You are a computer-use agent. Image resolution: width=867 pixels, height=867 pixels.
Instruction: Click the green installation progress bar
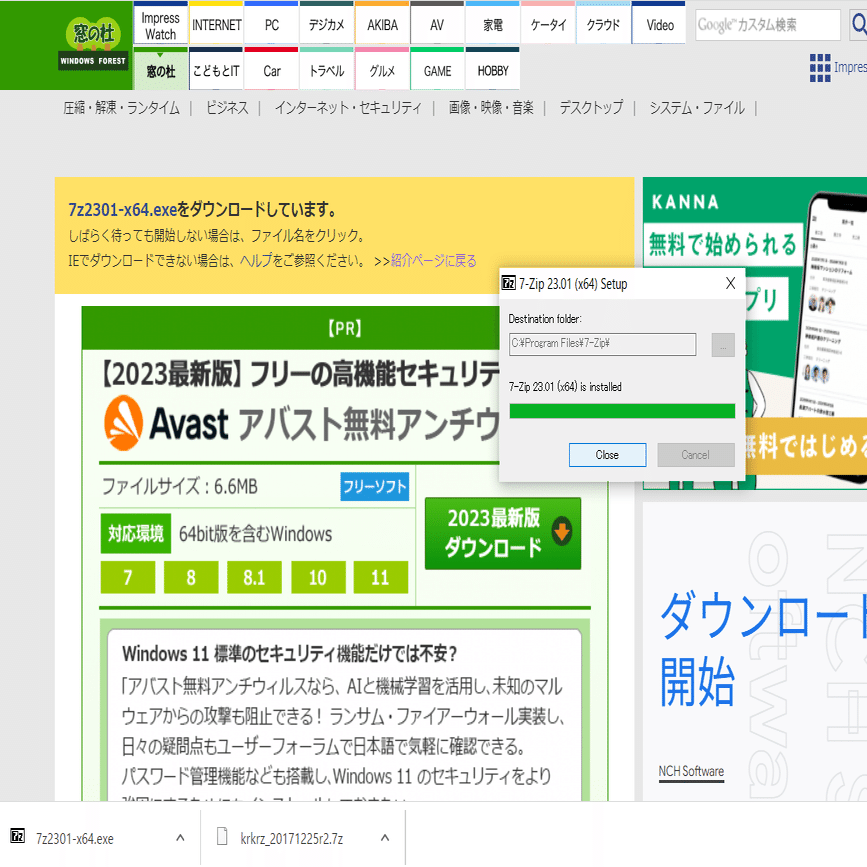(x=622, y=411)
